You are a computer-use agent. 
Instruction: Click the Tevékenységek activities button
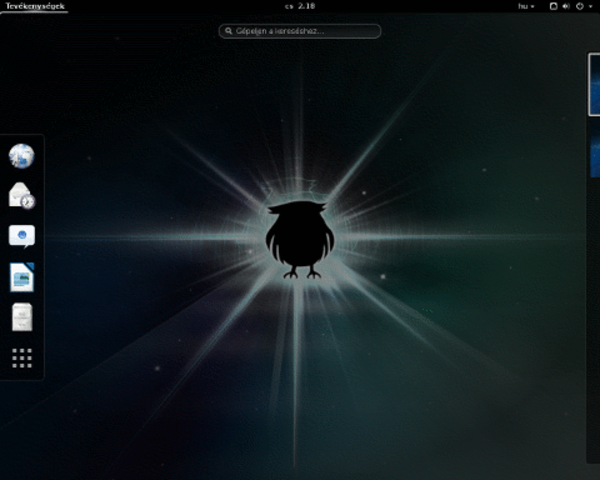(x=34, y=6)
